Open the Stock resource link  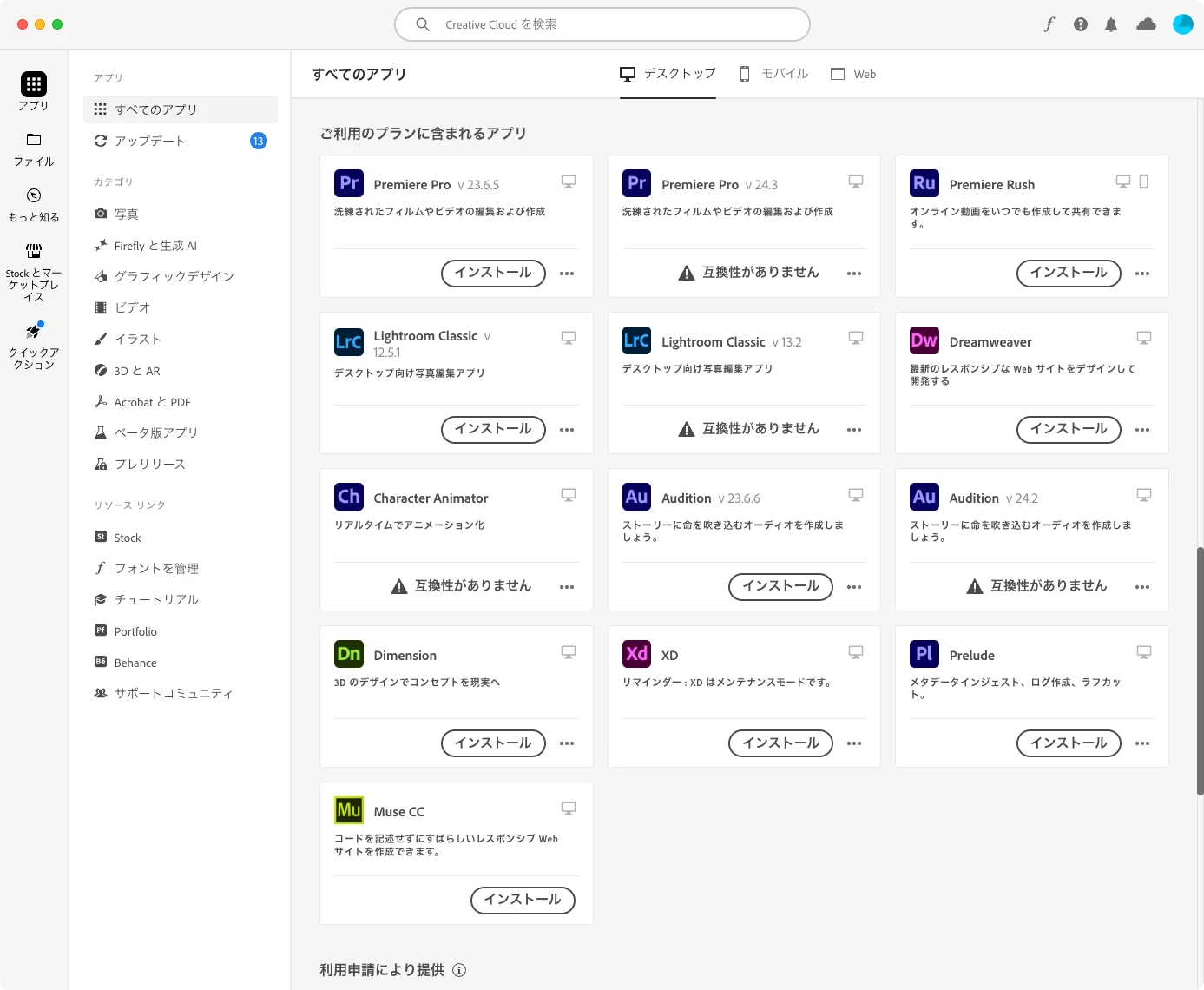click(x=181, y=538)
